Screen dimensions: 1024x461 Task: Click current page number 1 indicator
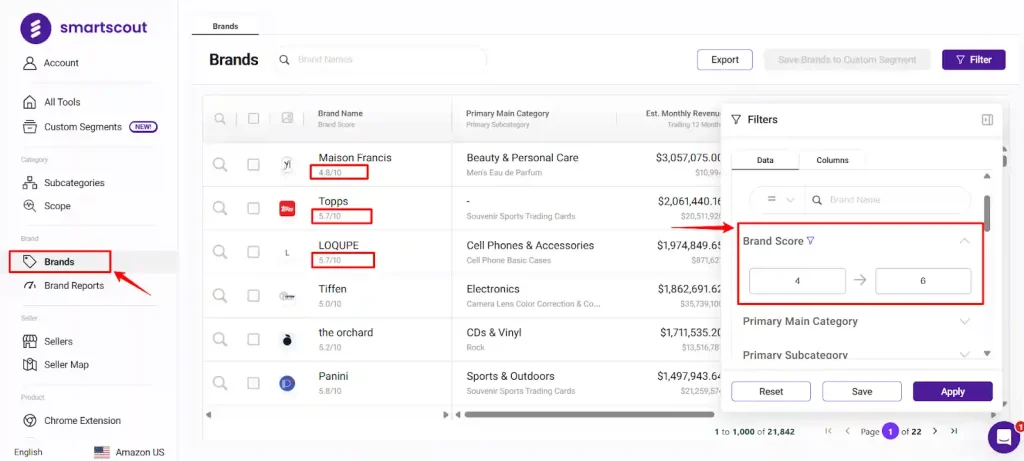click(890, 431)
